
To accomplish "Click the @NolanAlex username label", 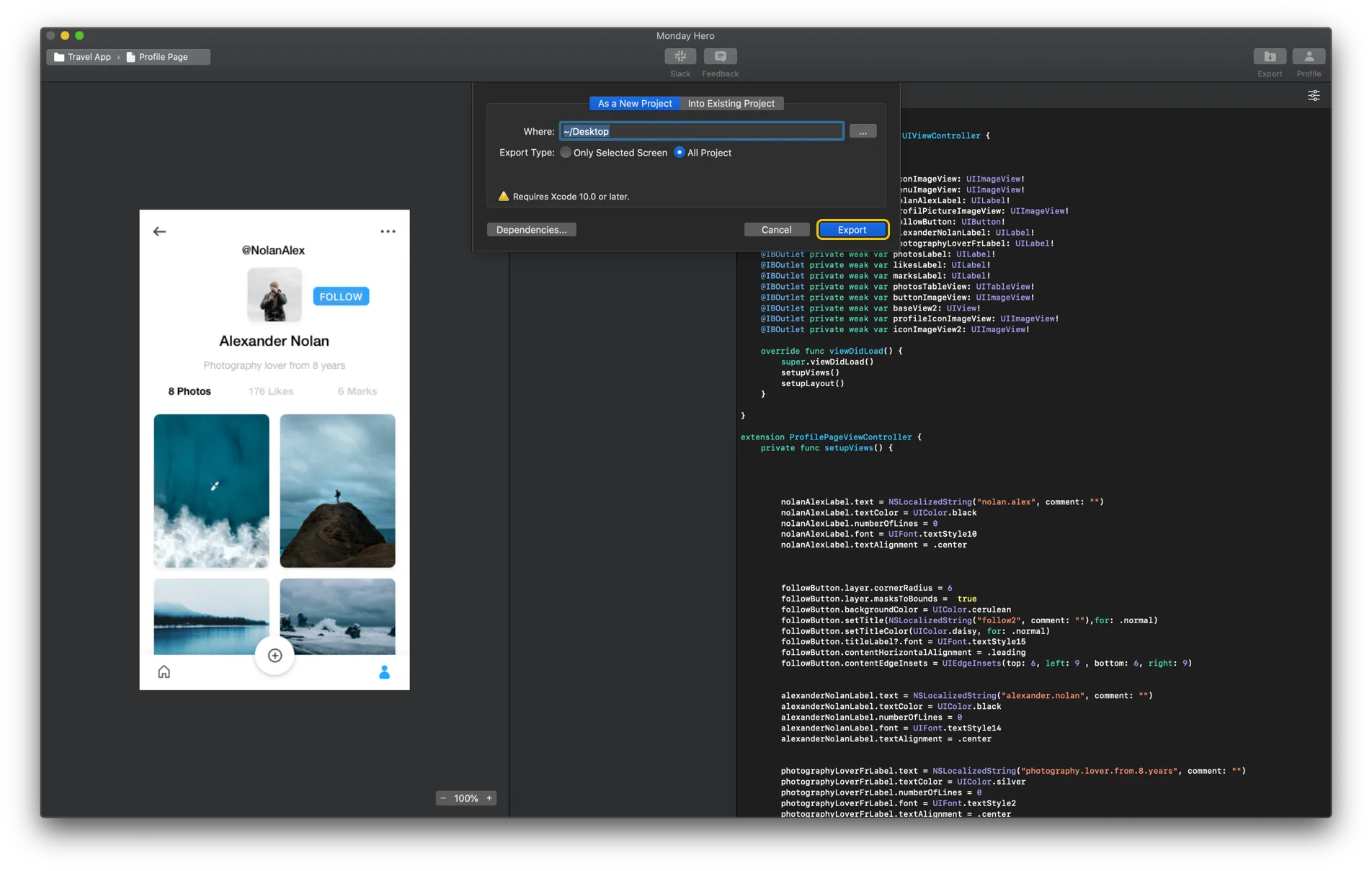I will (x=273, y=250).
